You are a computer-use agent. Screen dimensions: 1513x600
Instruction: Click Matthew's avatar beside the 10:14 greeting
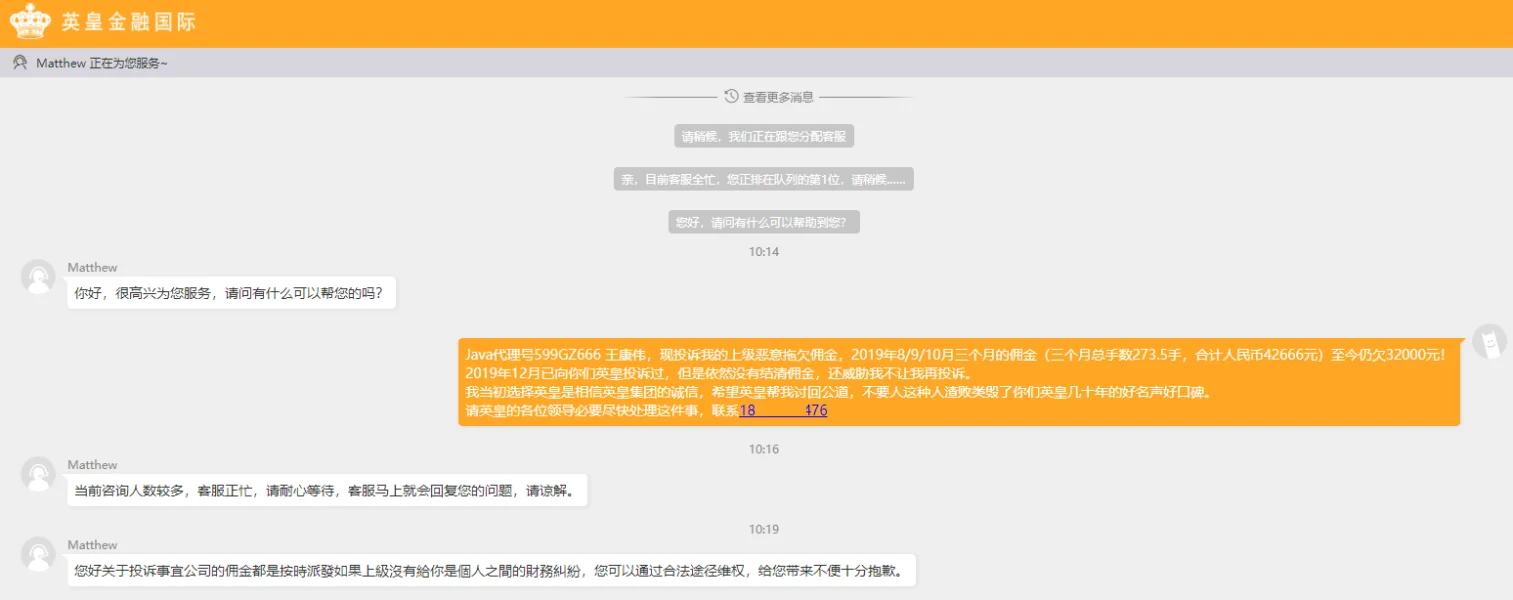coord(38,277)
